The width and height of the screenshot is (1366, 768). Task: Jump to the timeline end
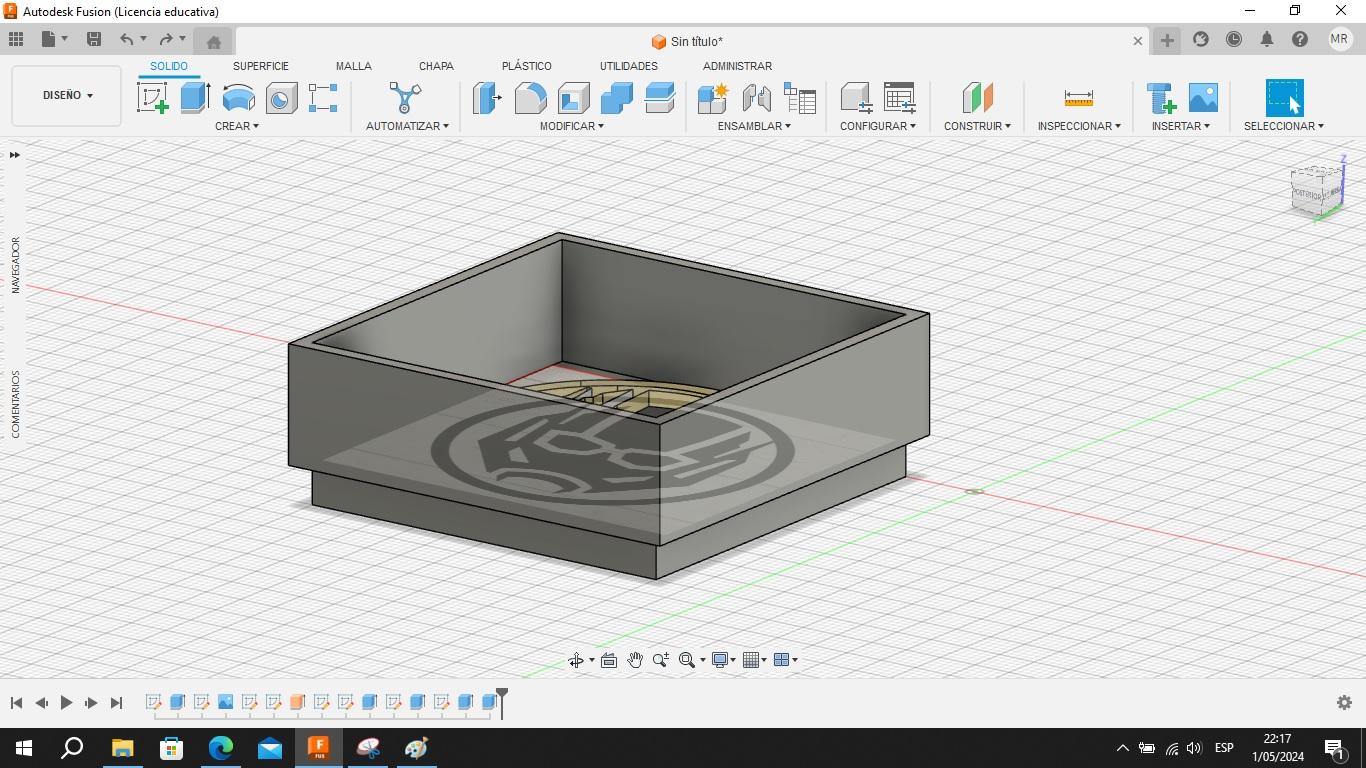coord(116,703)
